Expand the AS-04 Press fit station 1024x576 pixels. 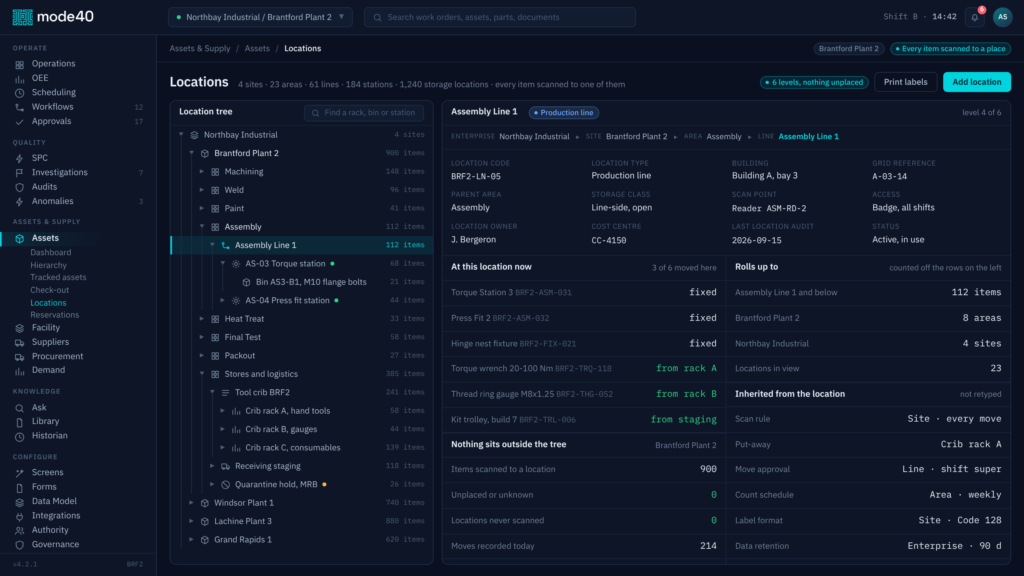(x=223, y=300)
